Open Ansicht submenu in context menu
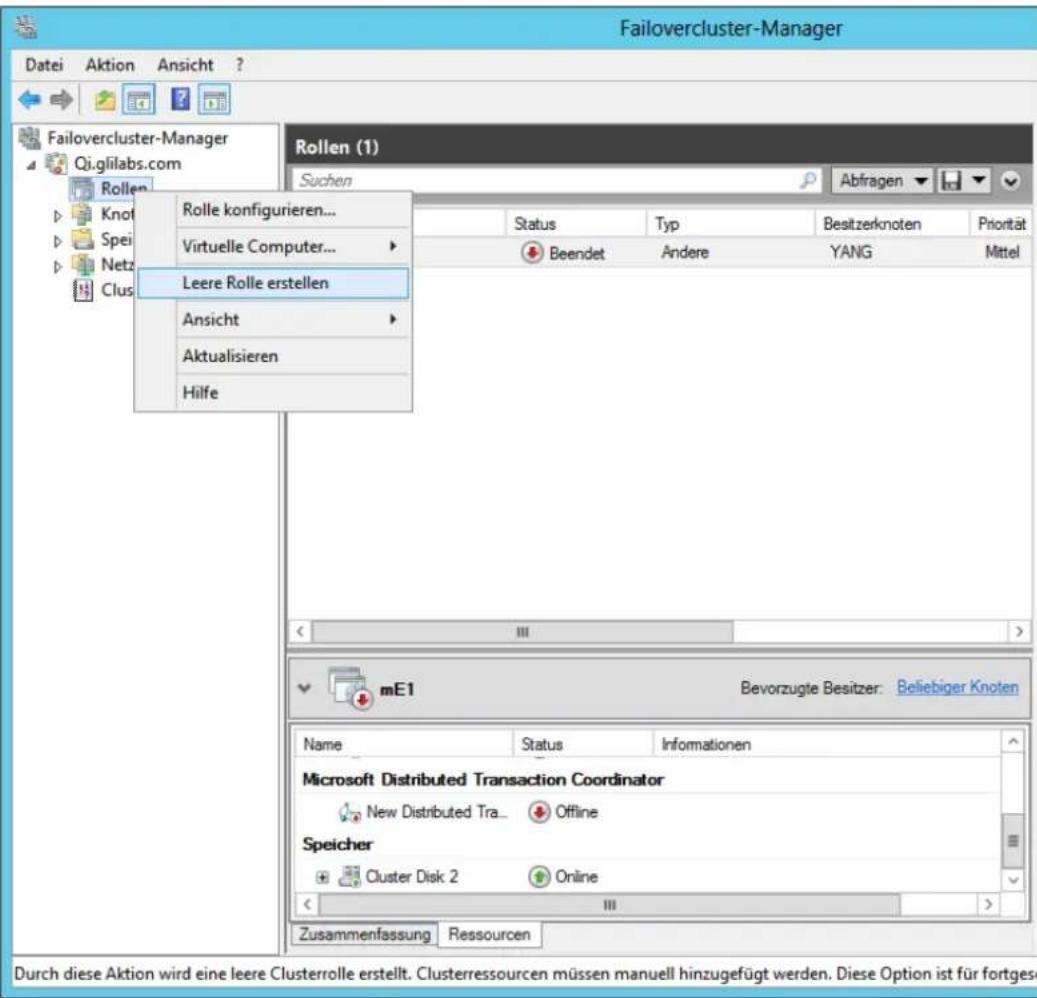 click(273, 319)
